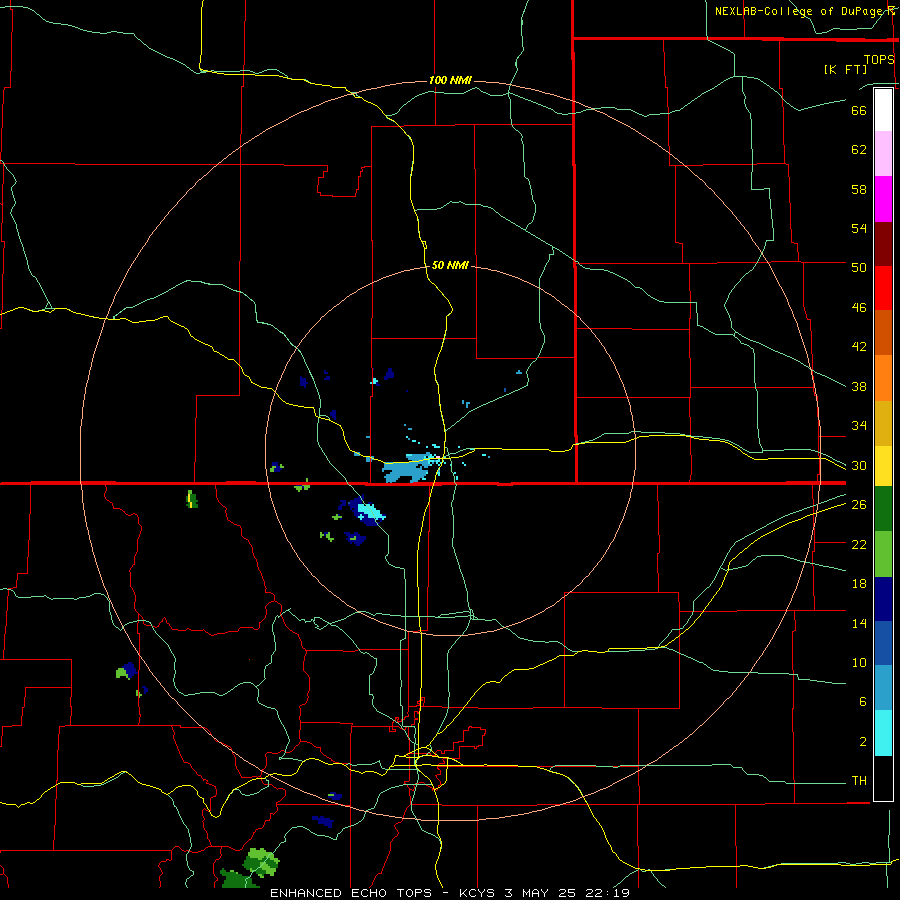Click the medium blue 10-14 kft swatch

pyautogui.click(x=883, y=643)
